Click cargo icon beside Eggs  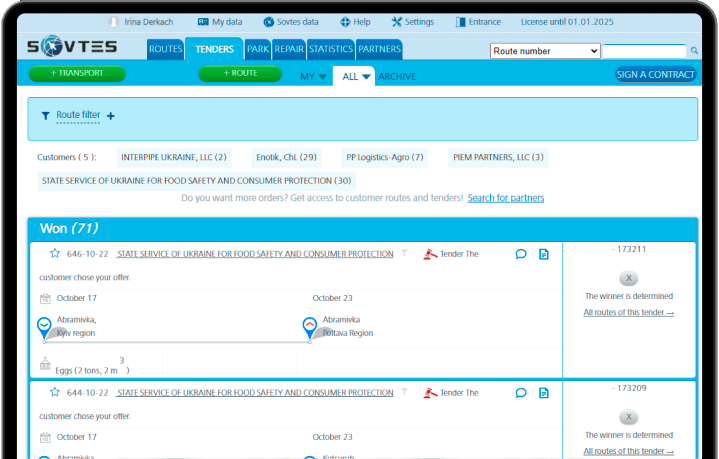(x=45, y=364)
